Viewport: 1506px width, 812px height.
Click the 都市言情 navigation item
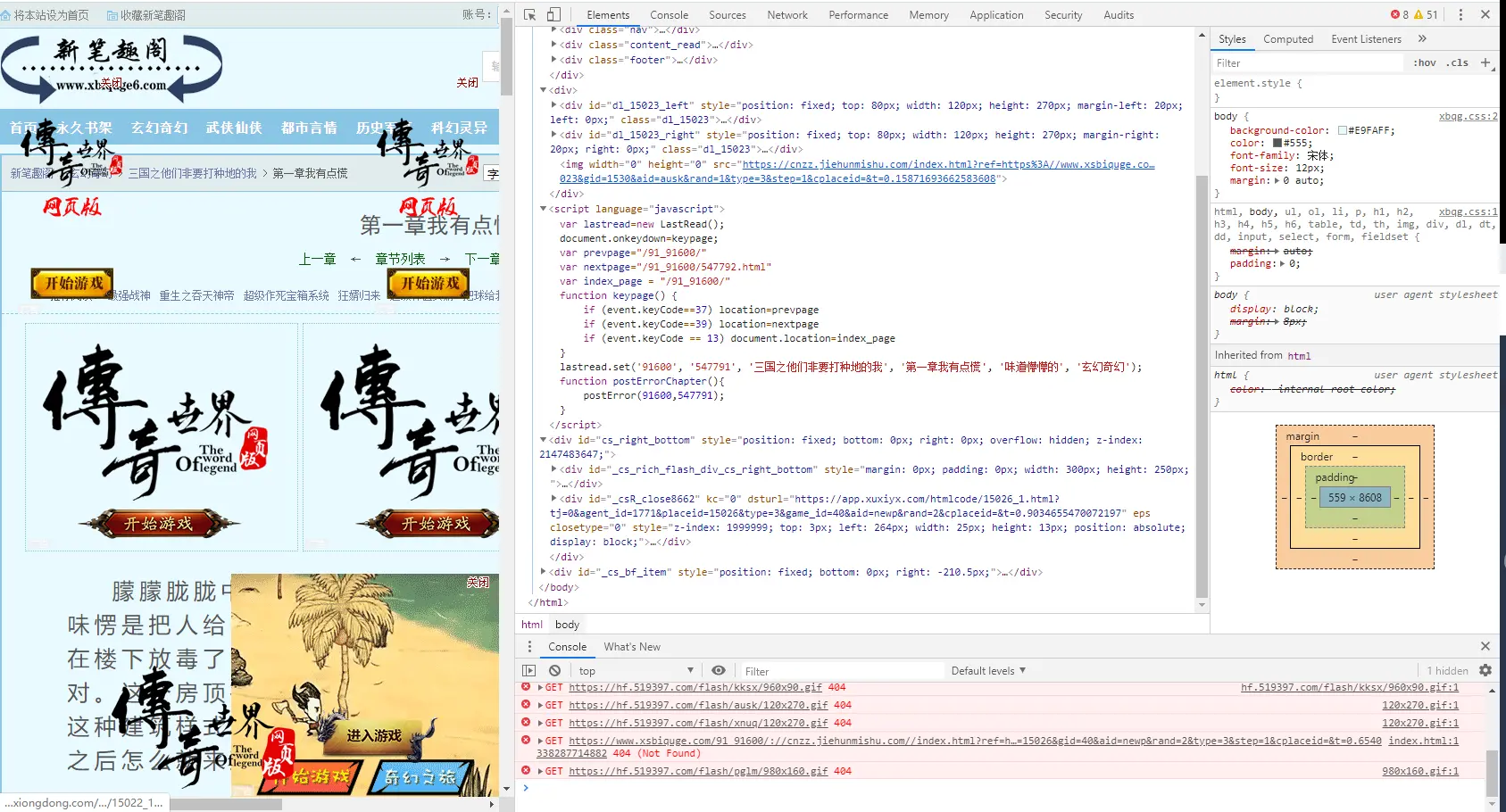pos(309,128)
